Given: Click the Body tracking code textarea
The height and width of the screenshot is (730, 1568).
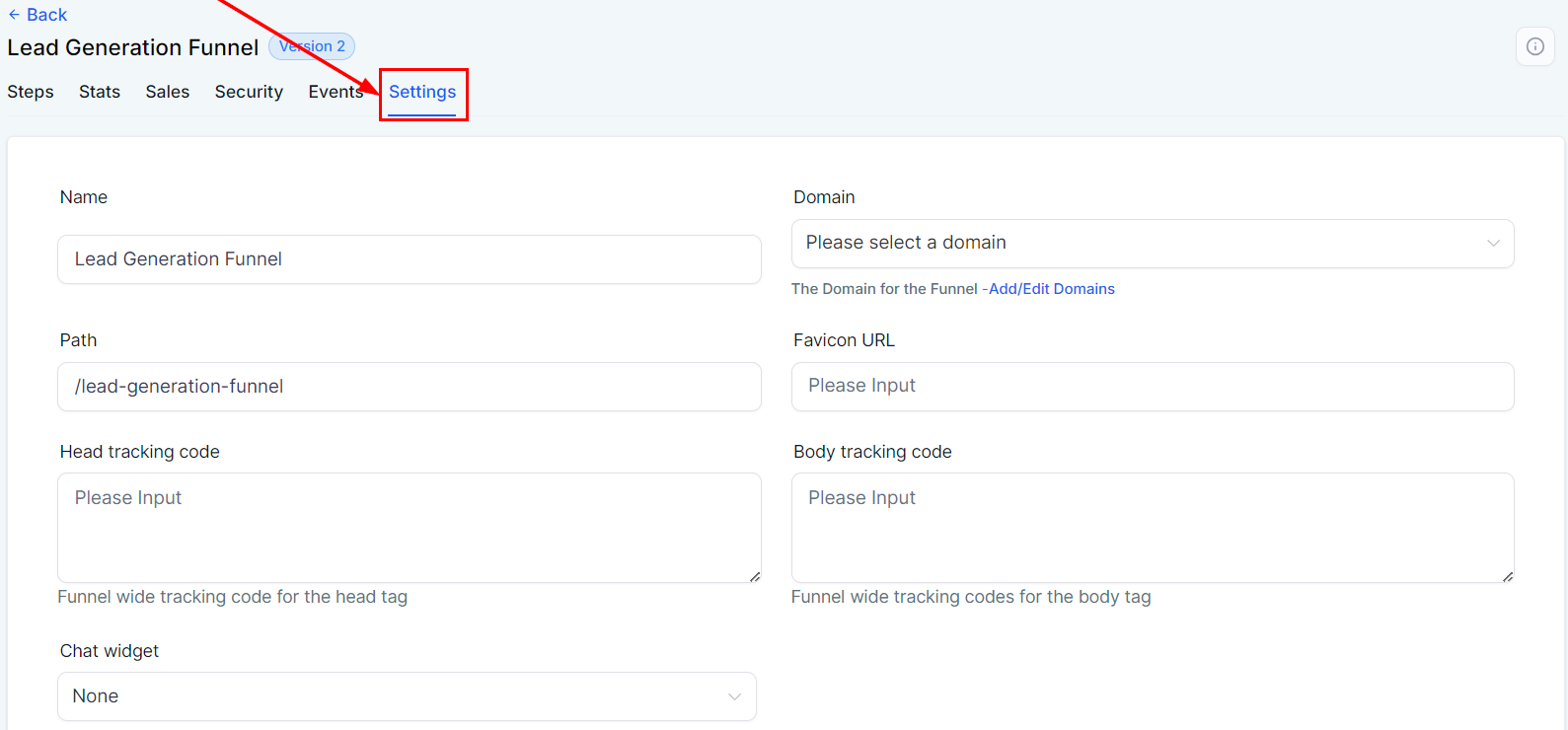Looking at the screenshot, I should (1153, 528).
